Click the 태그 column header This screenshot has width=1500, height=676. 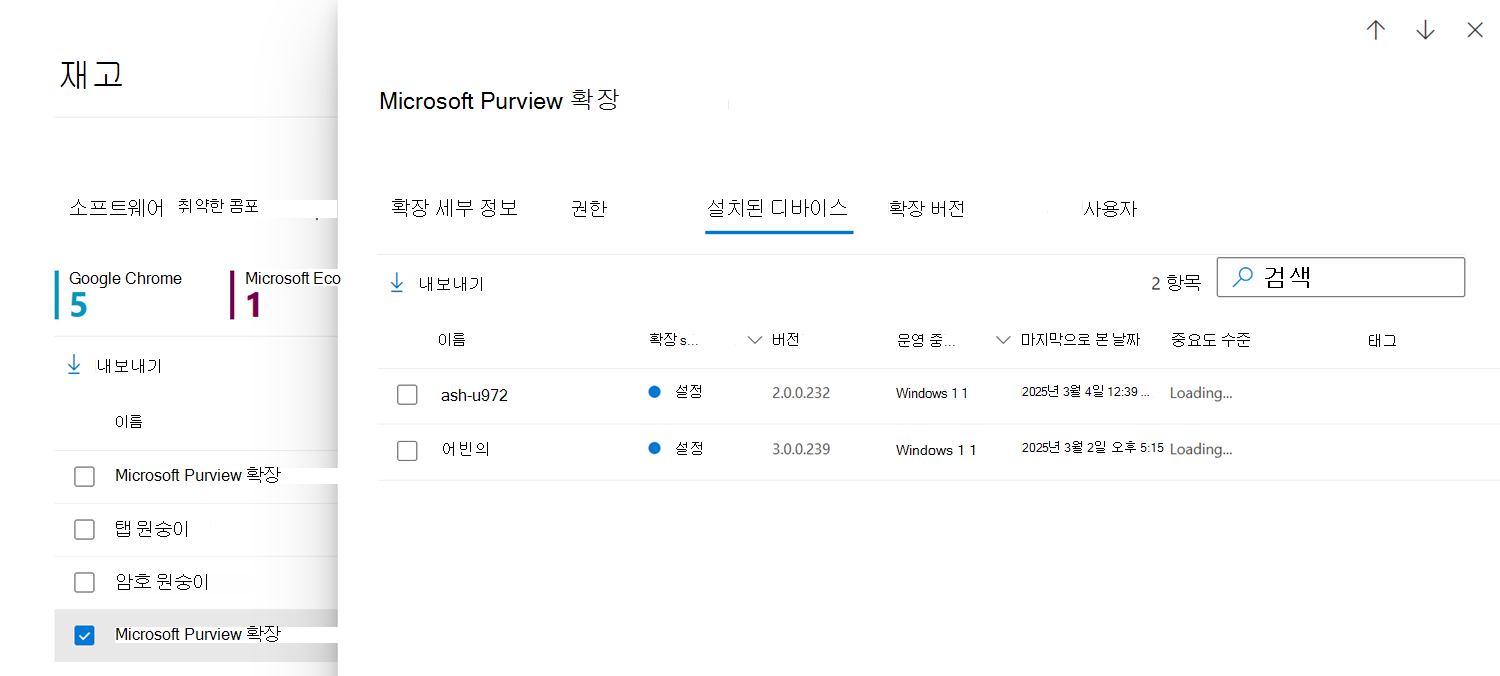tap(1382, 340)
